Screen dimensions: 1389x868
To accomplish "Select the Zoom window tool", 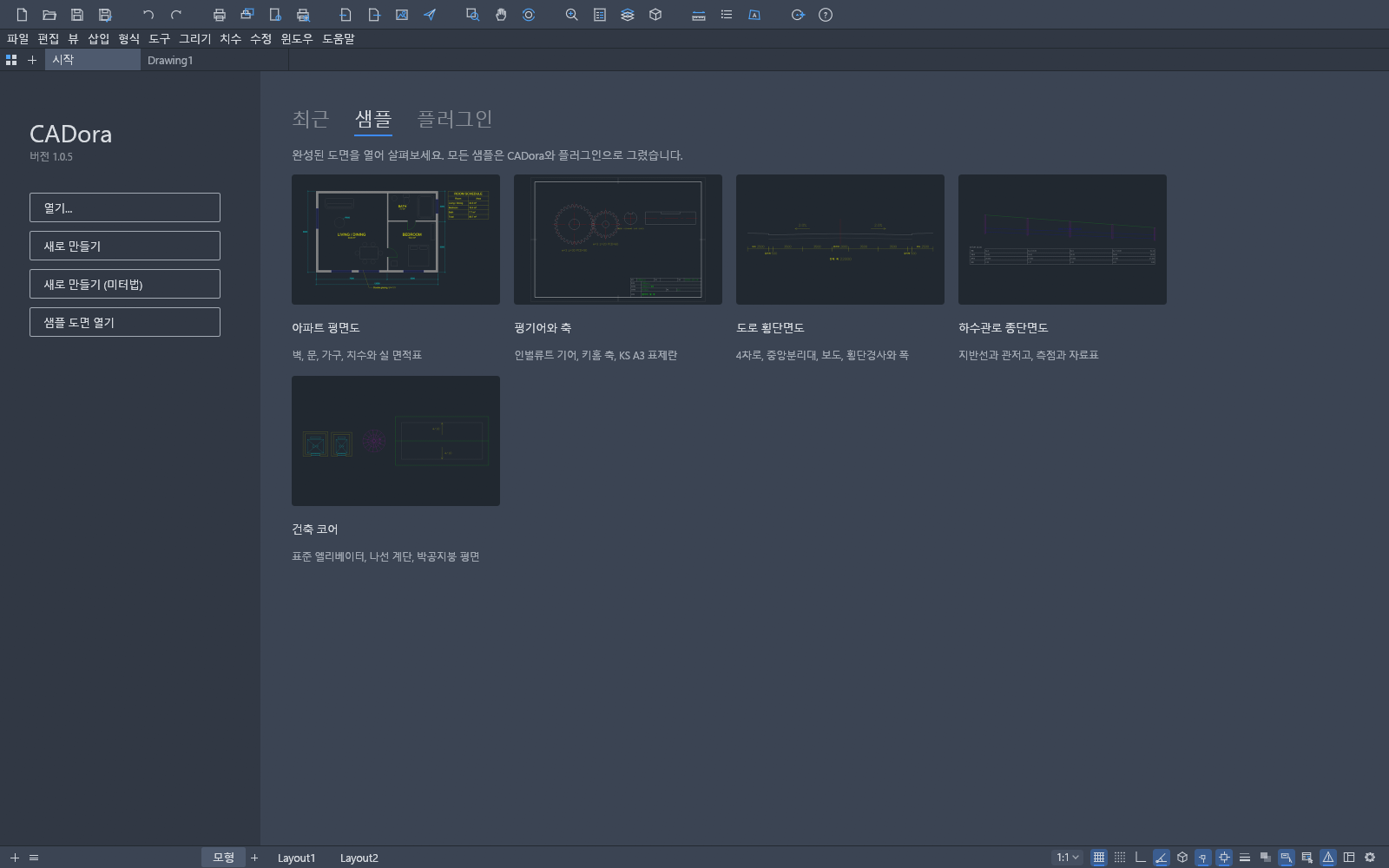I will click(473, 15).
